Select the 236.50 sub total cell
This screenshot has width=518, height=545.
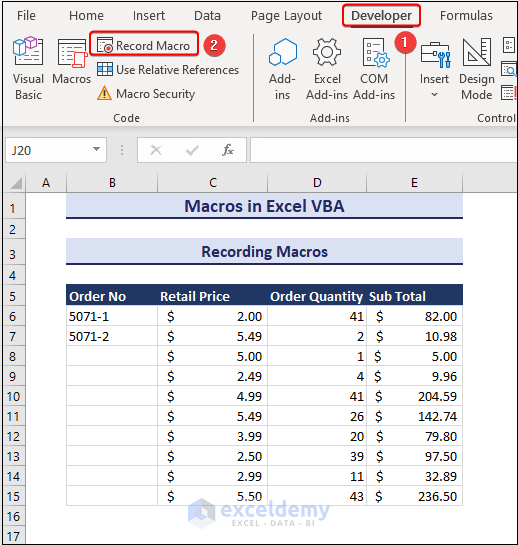tap(414, 496)
